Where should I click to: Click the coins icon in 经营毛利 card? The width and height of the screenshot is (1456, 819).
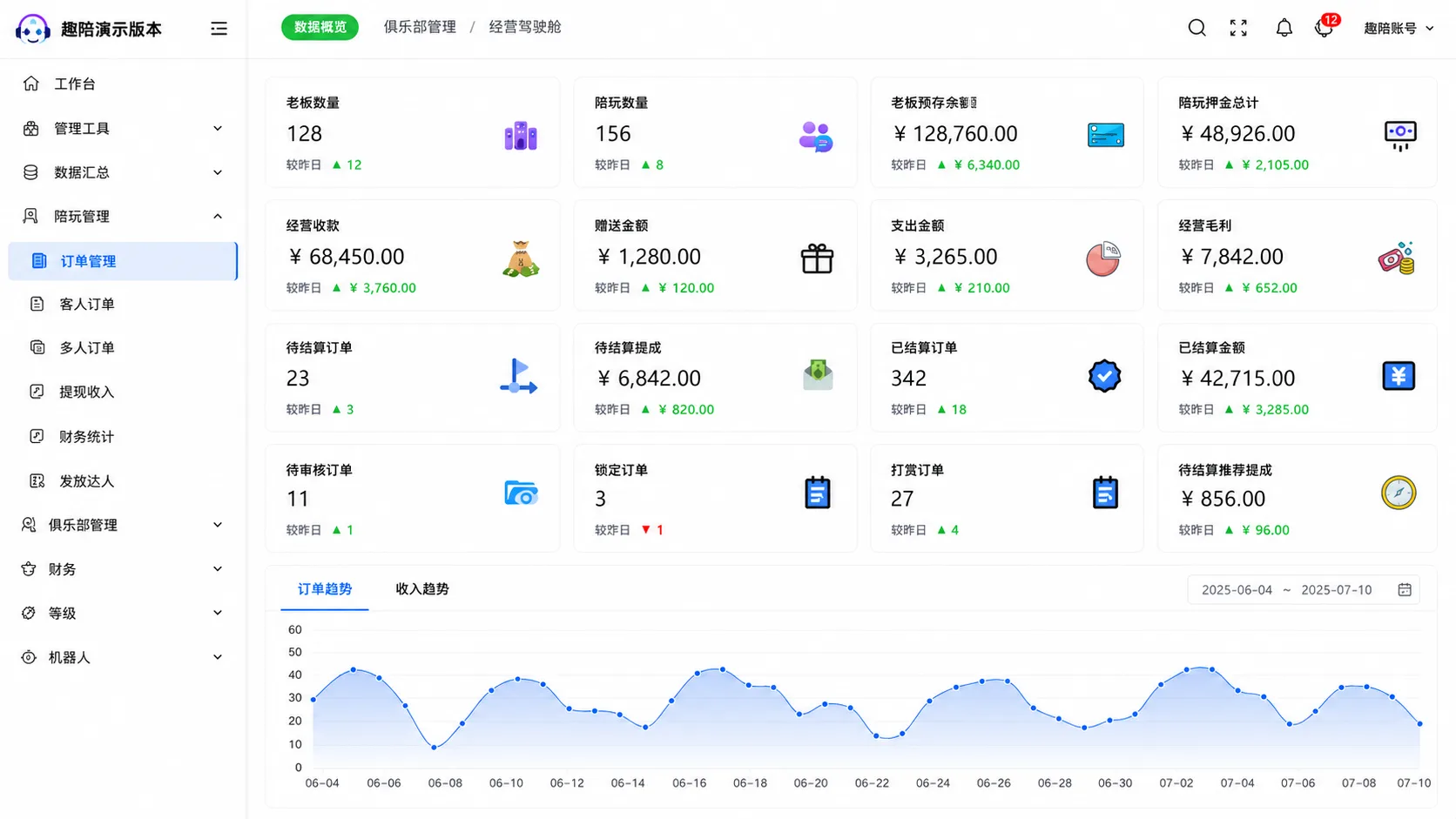[1397, 258]
